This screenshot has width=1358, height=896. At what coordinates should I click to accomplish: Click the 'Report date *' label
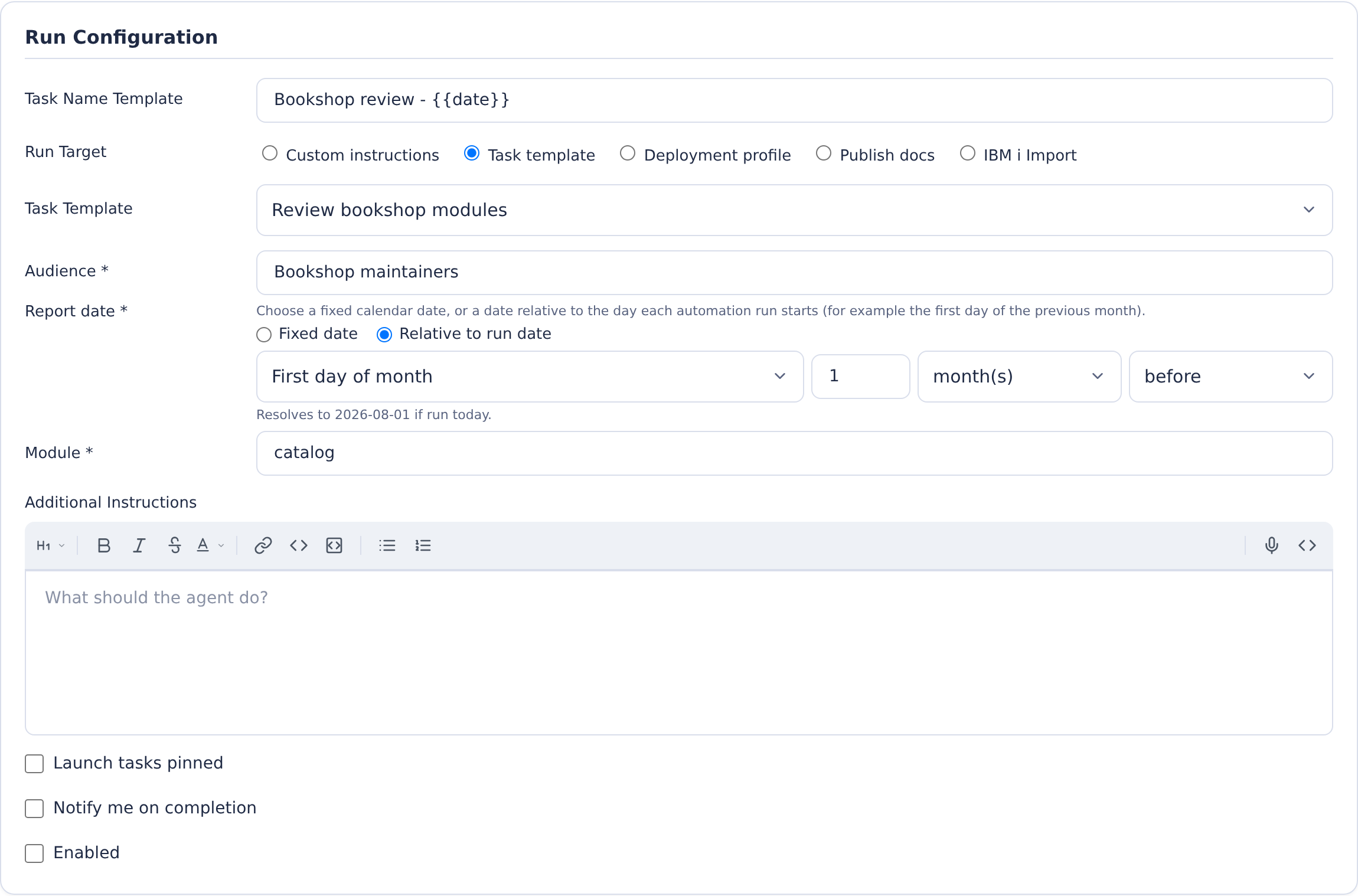pos(76,311)
